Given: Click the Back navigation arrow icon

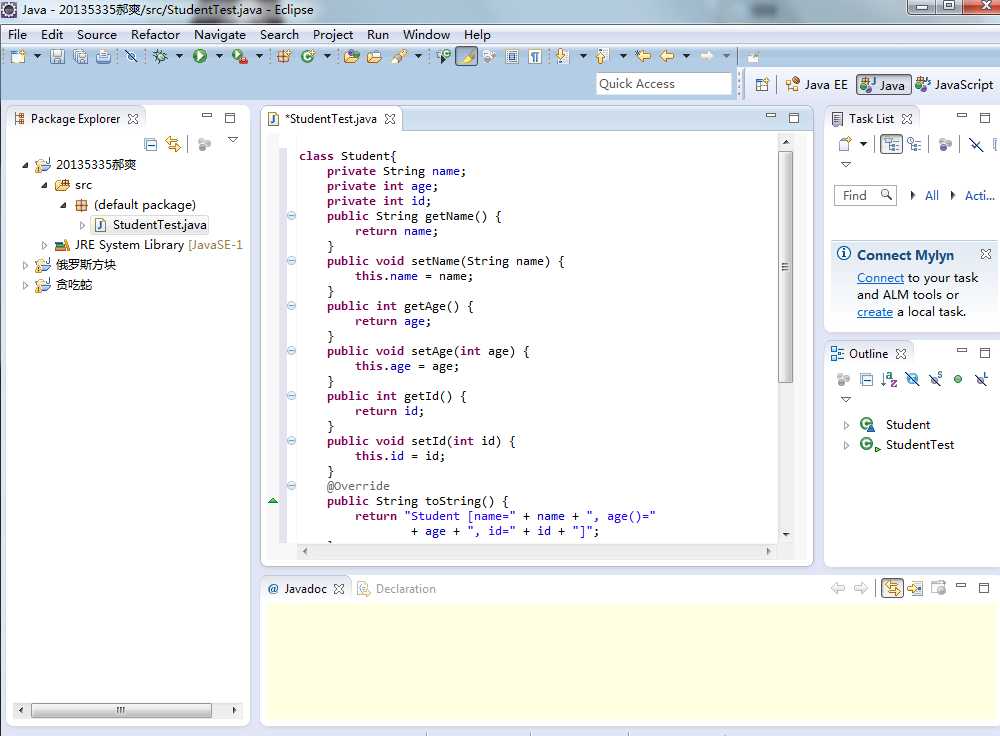Looking at the screenshot, I should 667,57.
